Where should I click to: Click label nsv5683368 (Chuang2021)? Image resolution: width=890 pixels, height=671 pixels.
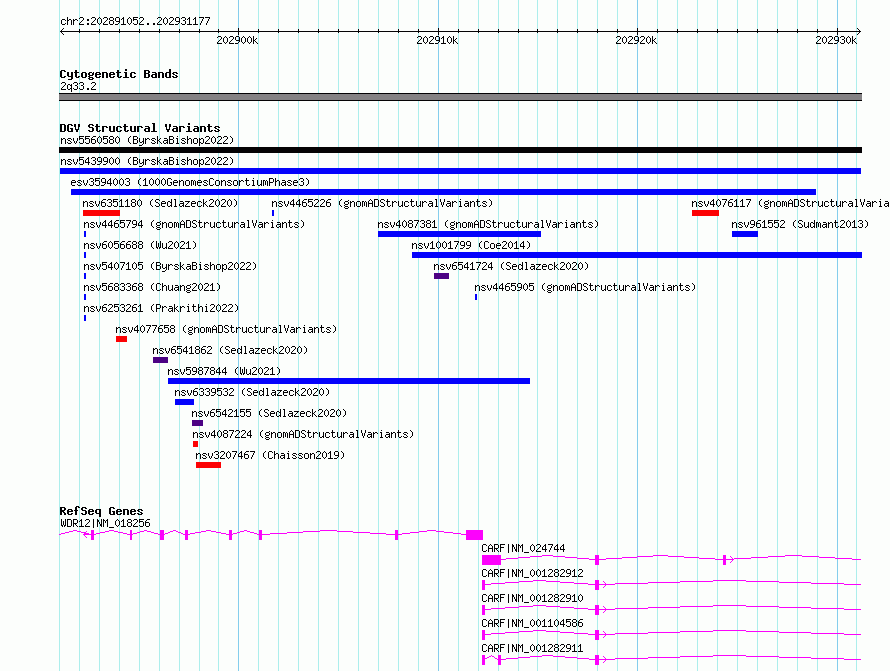click(152, 287)
